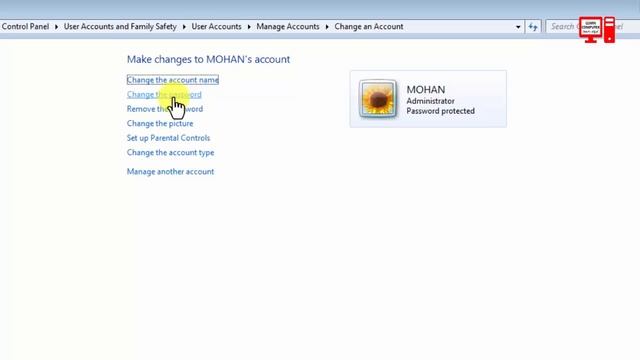This screenshot has width=640, height=360.
Task: Click Password protected text on account card
Action: [440, 111]
